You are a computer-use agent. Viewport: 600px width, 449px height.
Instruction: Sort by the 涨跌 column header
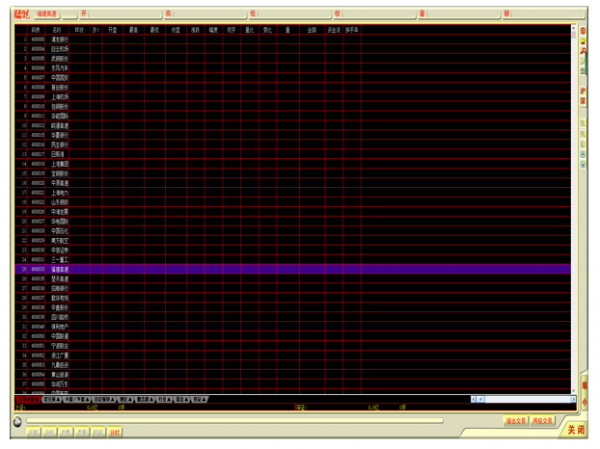point(195,30)
